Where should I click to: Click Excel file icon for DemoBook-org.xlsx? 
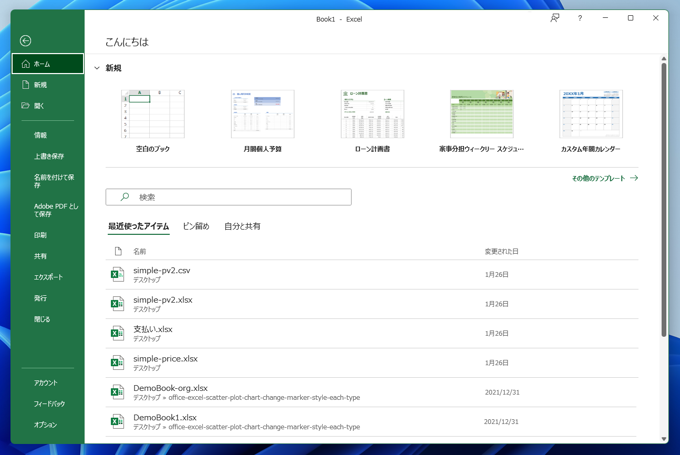coord(117,392)
